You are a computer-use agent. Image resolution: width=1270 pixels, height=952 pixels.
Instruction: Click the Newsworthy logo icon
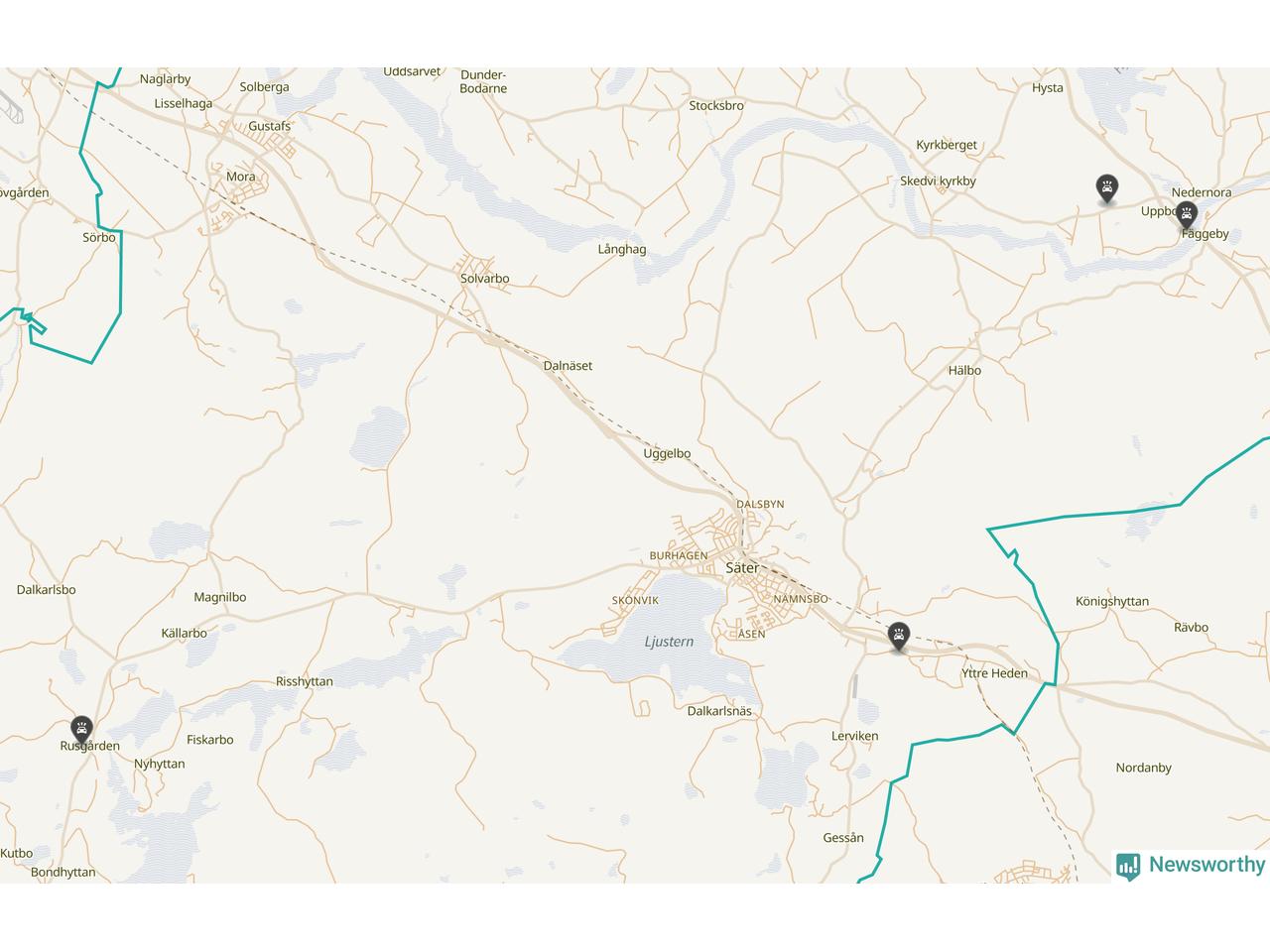(x=1128, y=866)
